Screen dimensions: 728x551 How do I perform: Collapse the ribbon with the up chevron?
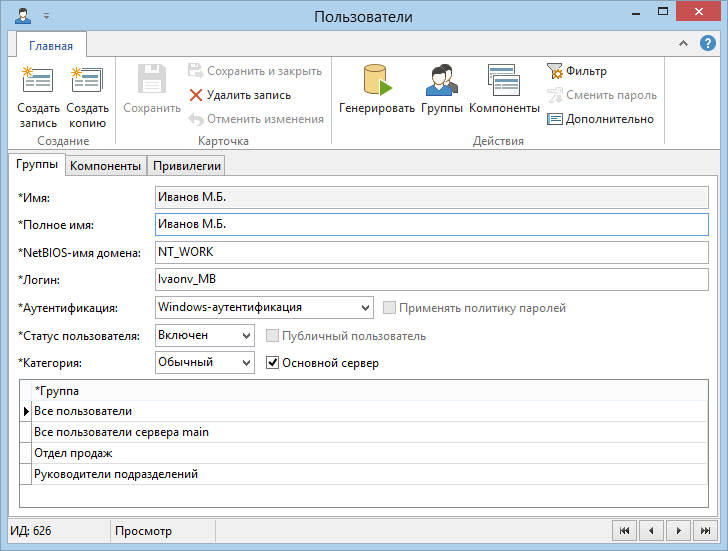[x=683, y=44]
